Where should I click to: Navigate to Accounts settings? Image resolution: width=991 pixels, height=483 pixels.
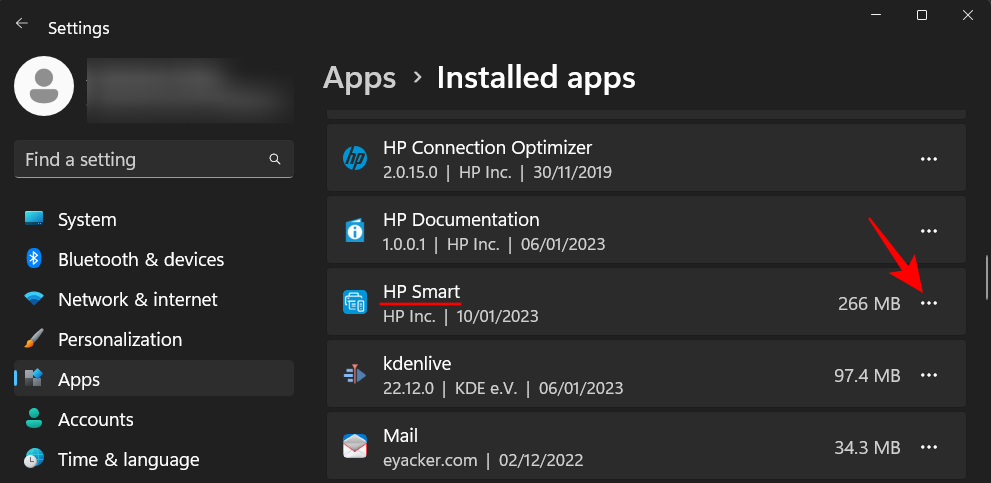click(x=95, y=419)
